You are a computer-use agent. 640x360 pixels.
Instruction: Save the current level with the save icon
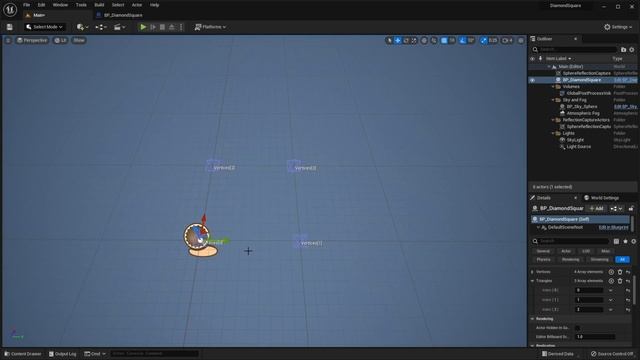[9, 27]
